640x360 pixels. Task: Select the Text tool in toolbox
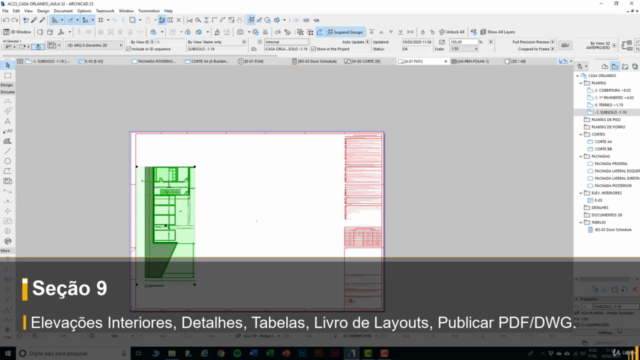(x=7, y=121)
